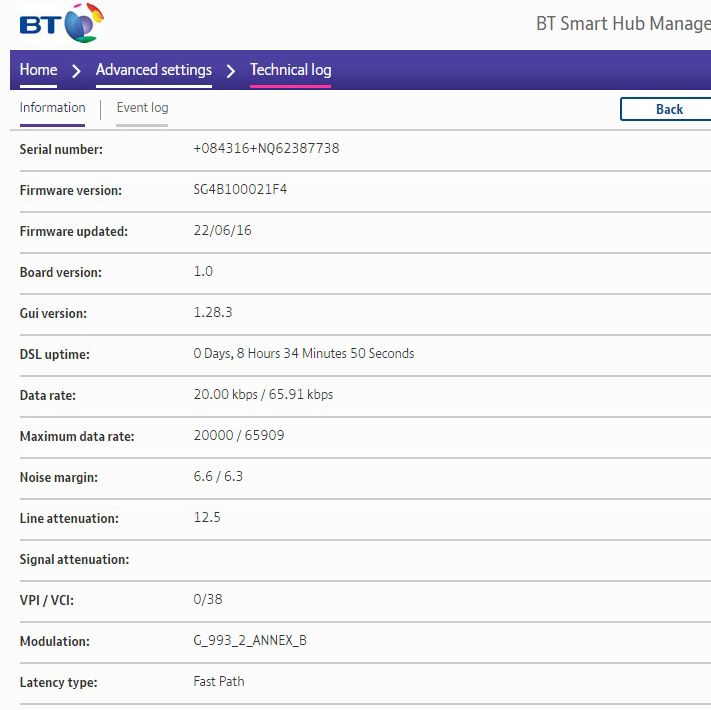
Task: Switch to the Information tab
Action: coord(52,108)
